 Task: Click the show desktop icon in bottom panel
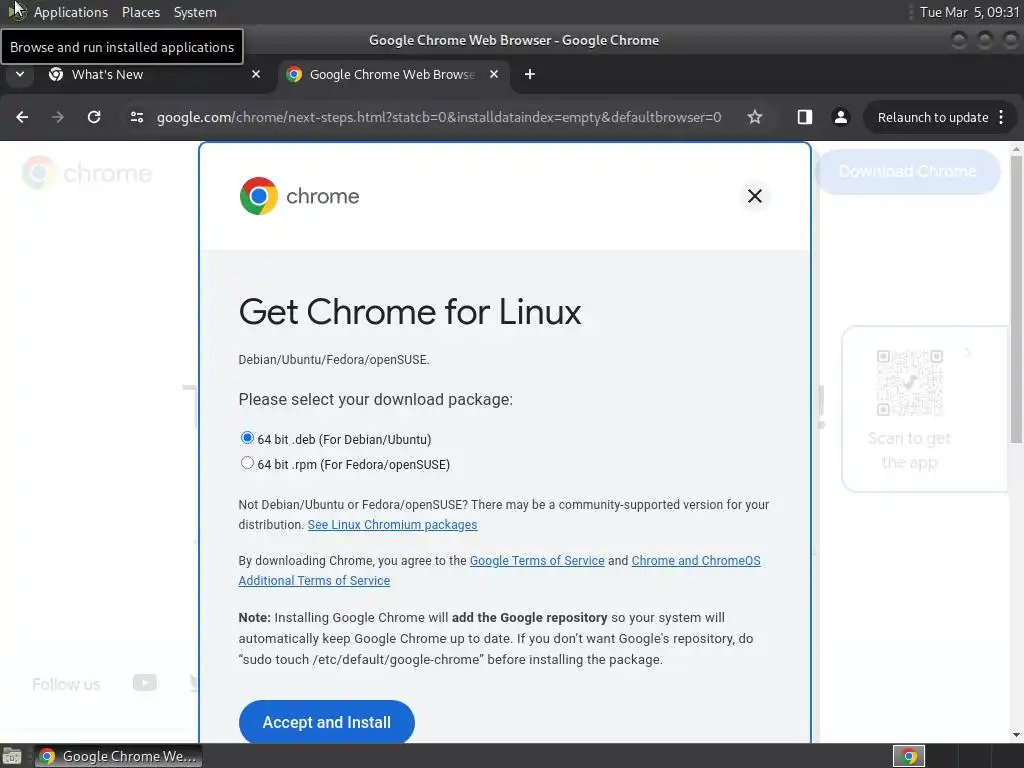[11, 756]
